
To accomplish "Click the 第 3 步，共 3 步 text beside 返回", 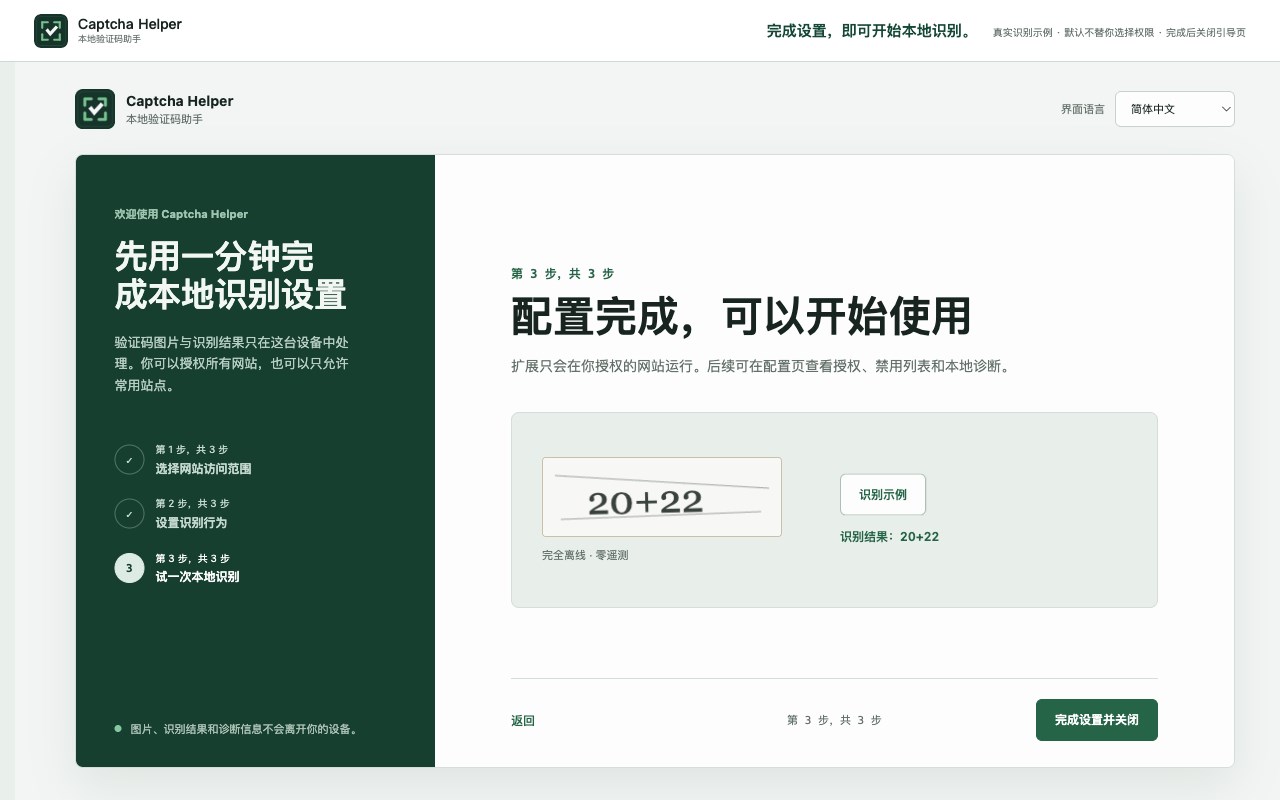I will pos(835,720).
